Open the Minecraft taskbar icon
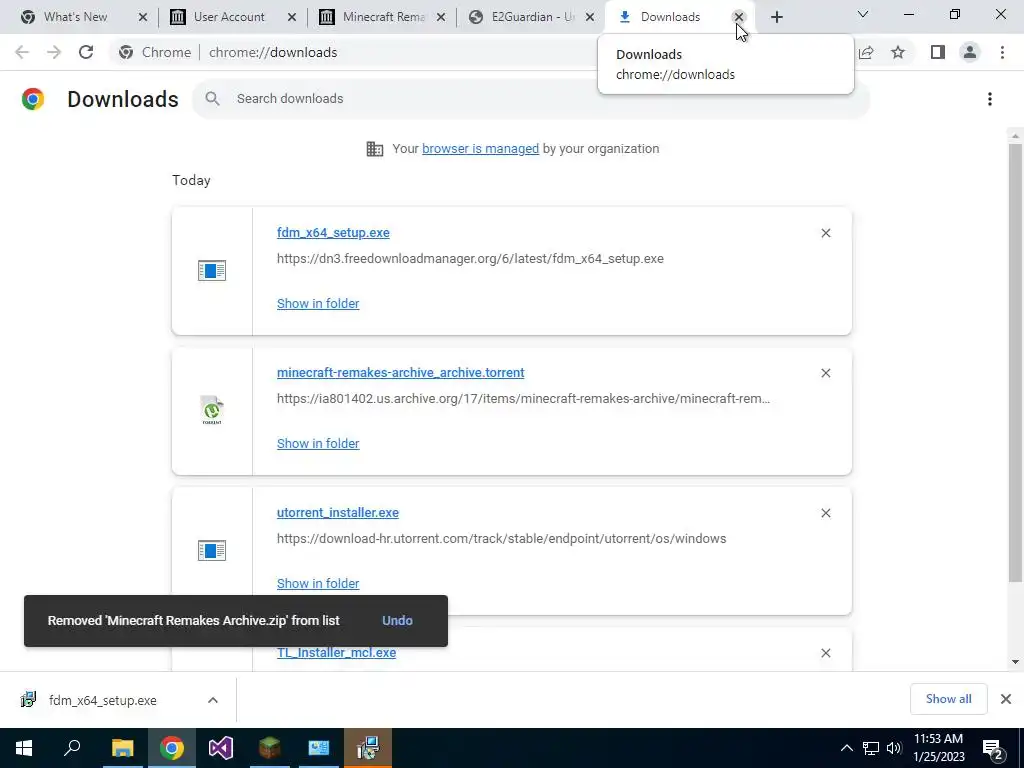Image resolution: width=1024 pixels, height=768 pixels. click(x=270, y=748)
